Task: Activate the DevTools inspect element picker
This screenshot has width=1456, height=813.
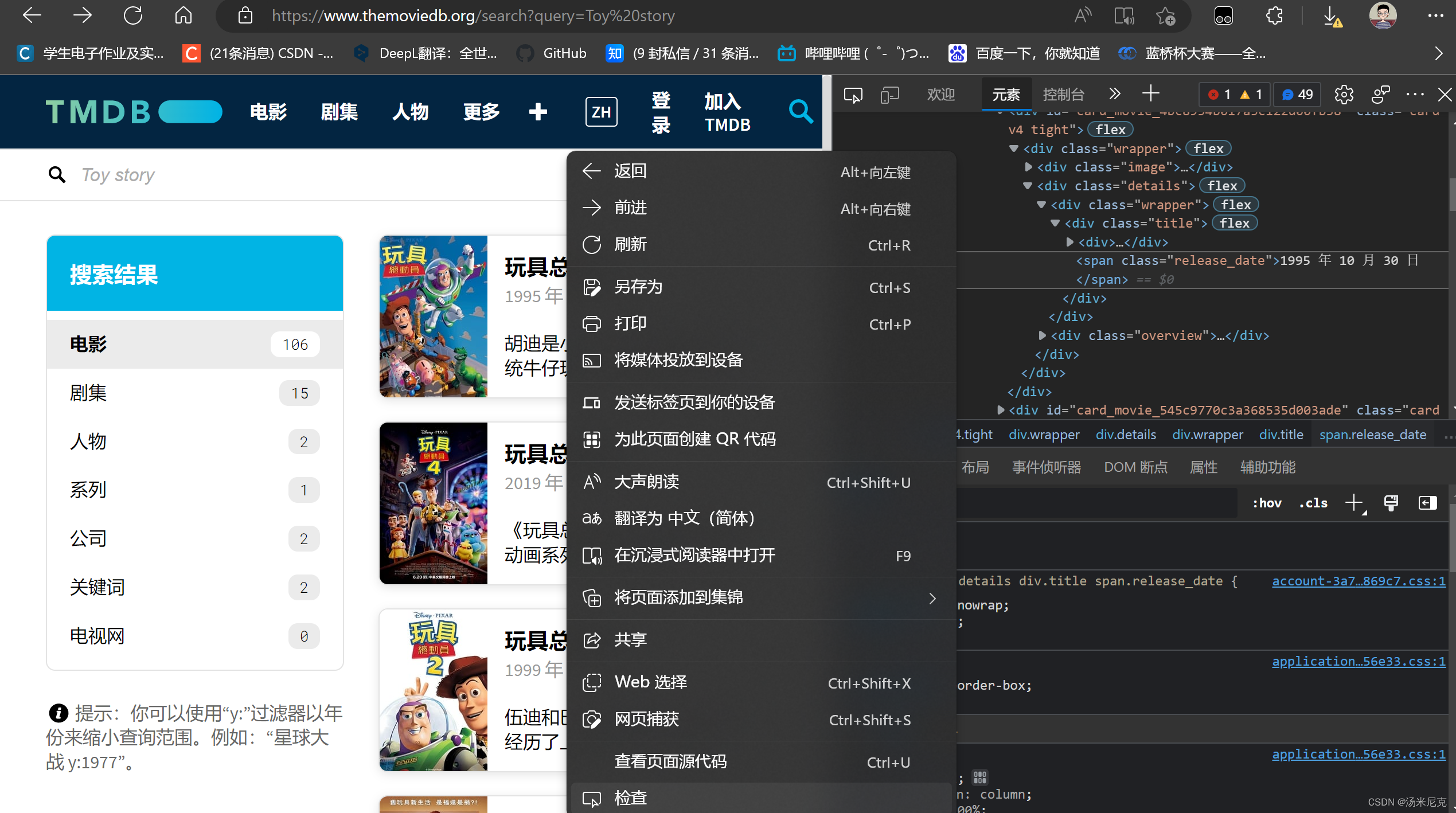Action: (853, 95)
